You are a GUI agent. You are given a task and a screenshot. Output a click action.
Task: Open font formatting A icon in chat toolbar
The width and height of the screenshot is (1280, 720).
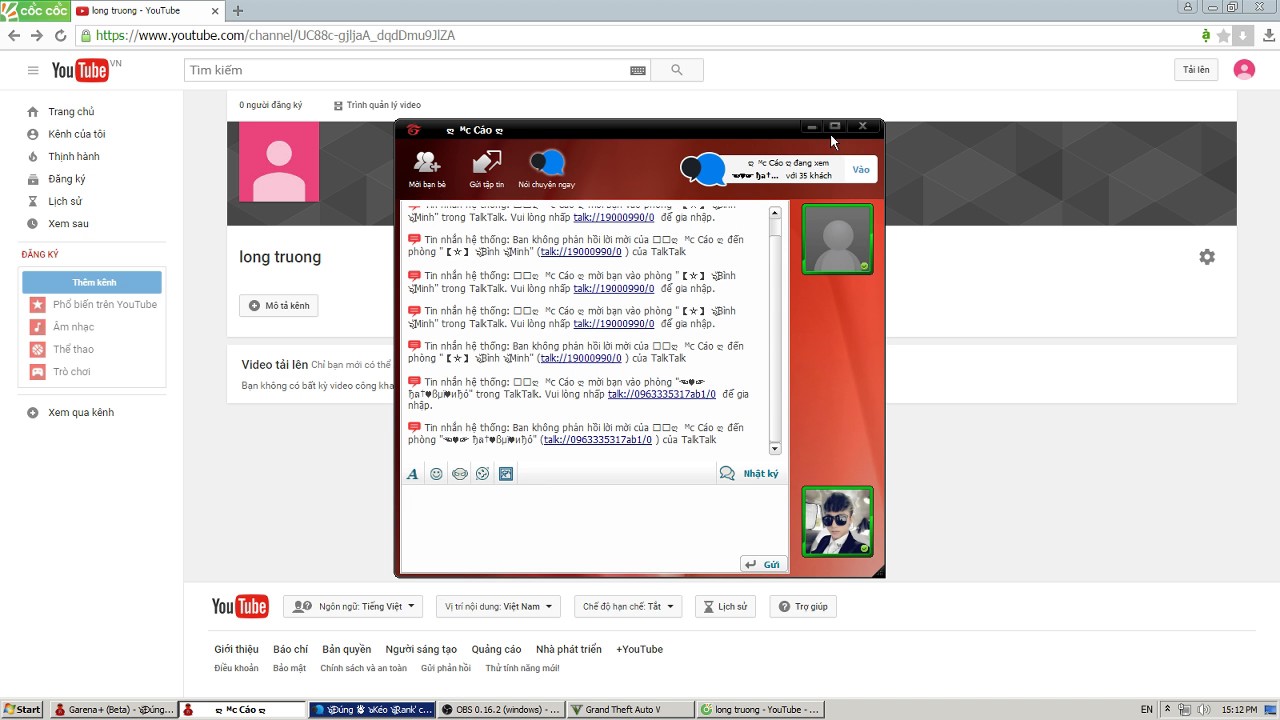pos(412,474)
